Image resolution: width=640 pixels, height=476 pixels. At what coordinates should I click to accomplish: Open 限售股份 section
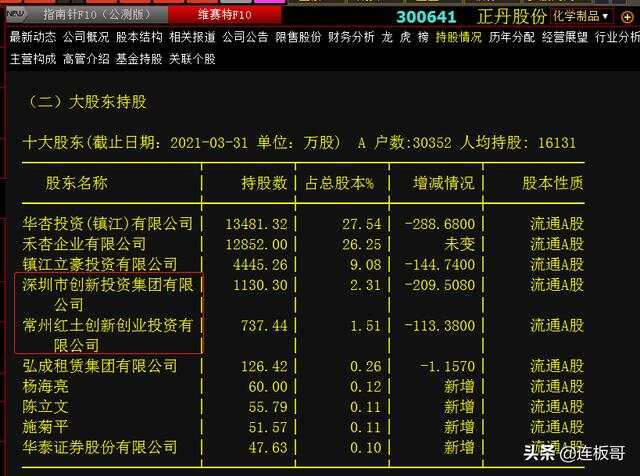(x=298, y=37)
